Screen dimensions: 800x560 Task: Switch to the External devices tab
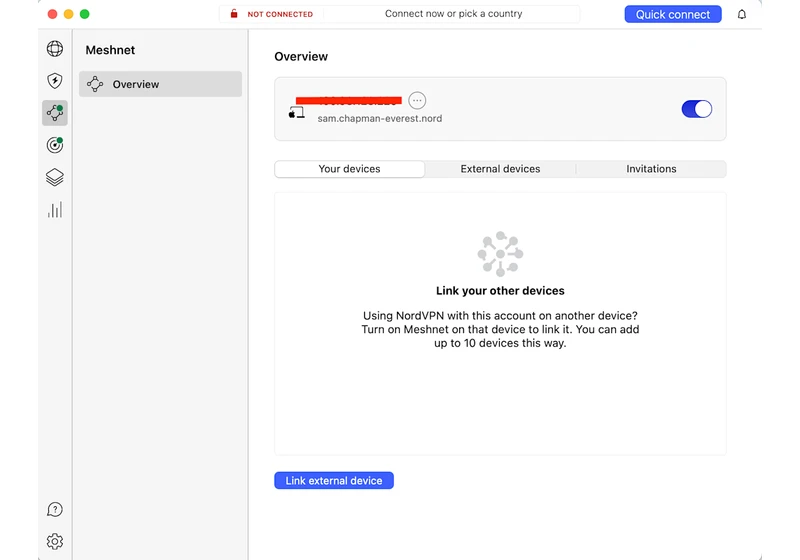500,169
